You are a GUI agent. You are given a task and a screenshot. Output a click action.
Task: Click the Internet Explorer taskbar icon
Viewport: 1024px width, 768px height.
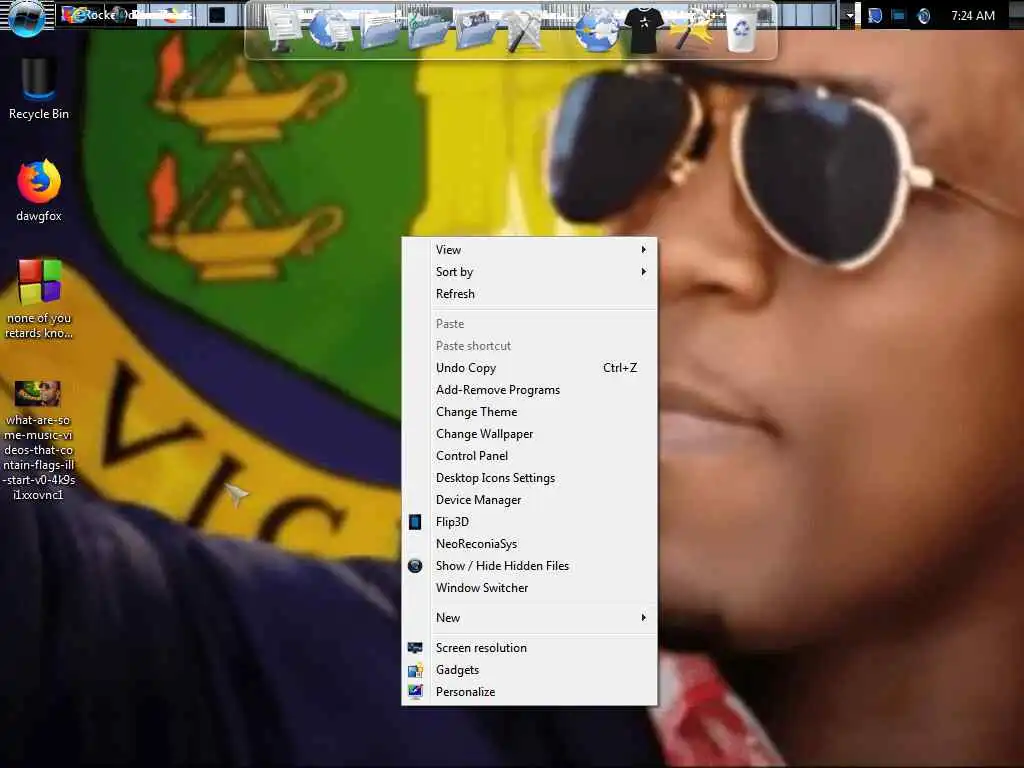(x=79, y=14)
